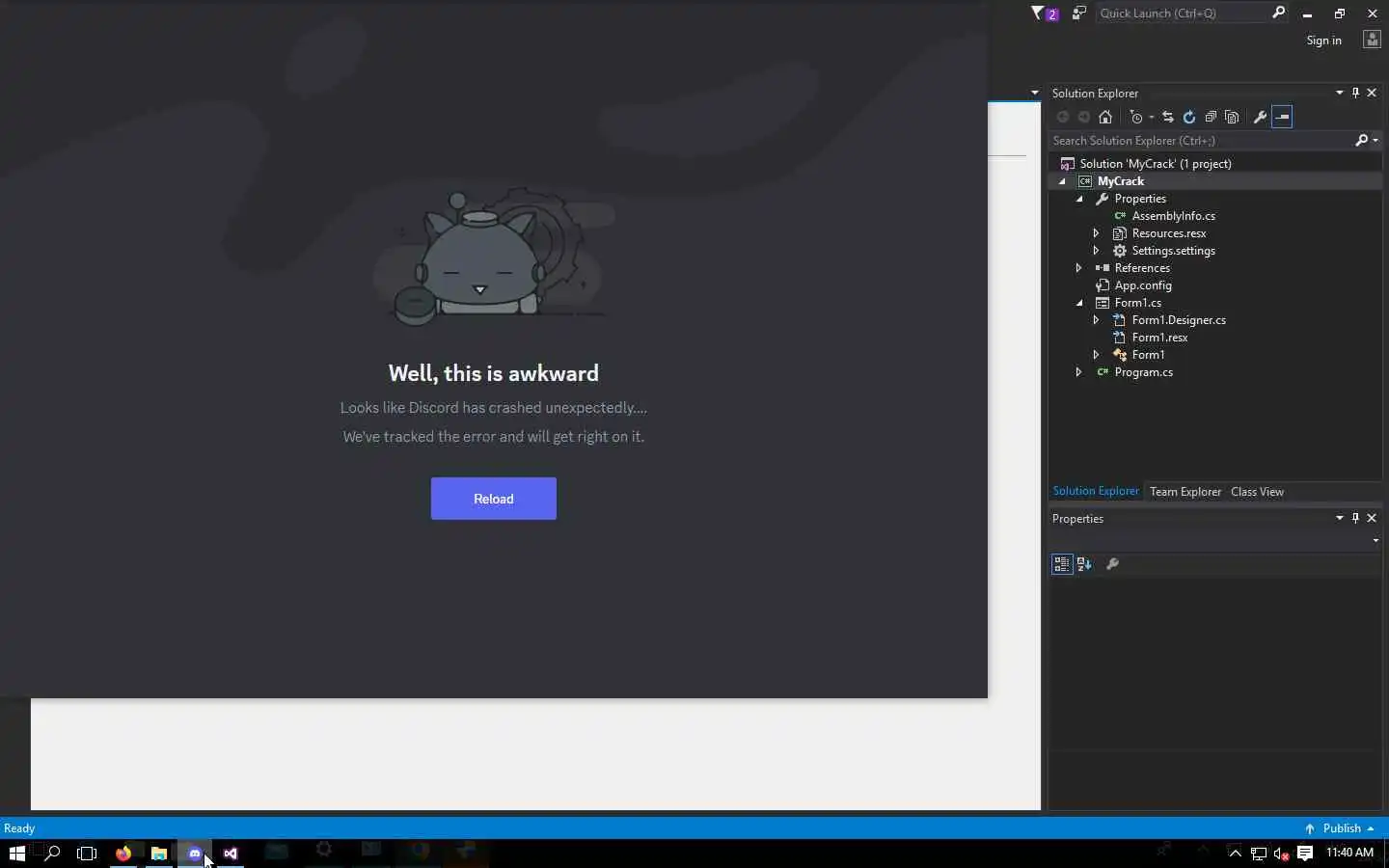
Task: Open the muted volume tray icon
Action: click(x=1282, y=854)
